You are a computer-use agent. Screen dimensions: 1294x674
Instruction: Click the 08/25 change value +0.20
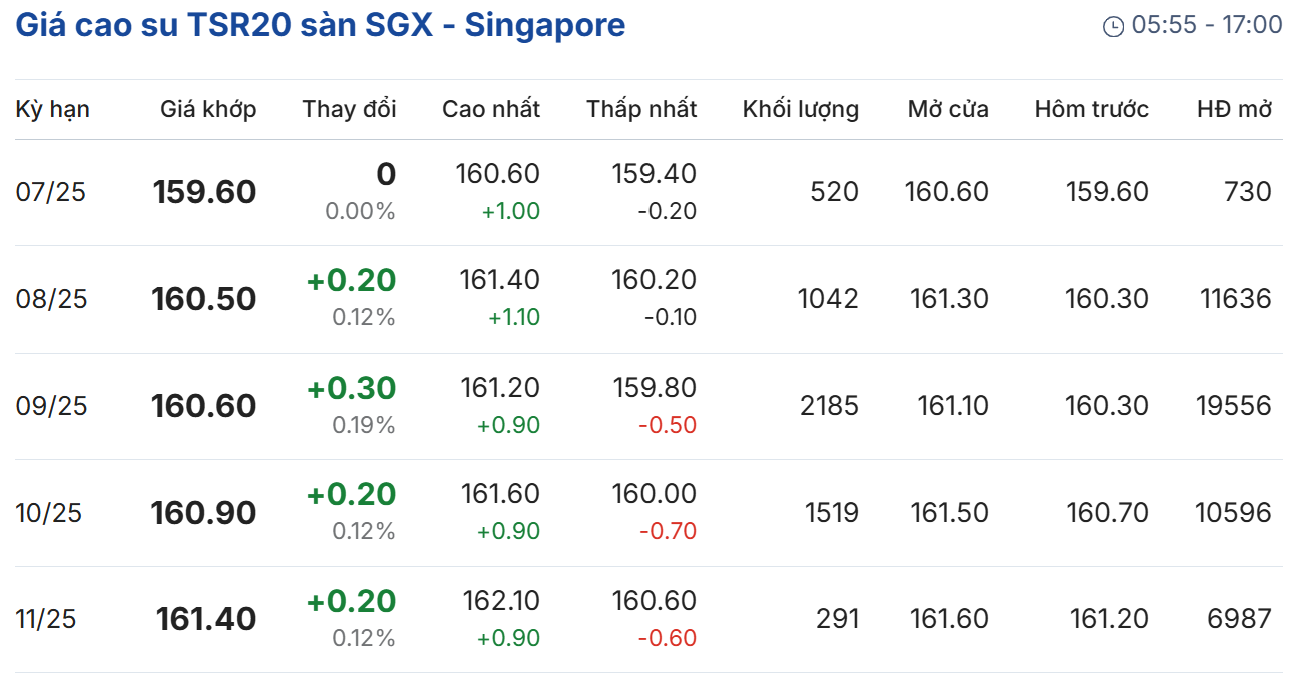tap(351, 281)
